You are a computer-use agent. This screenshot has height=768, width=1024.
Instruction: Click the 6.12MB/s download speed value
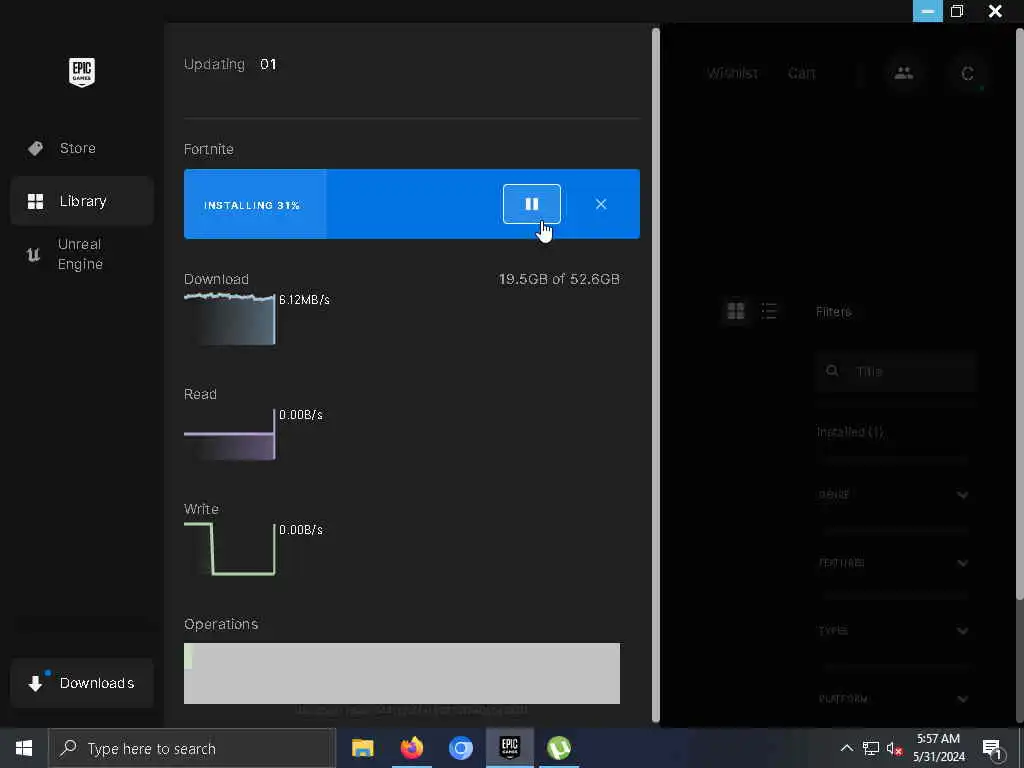point(304,300)
